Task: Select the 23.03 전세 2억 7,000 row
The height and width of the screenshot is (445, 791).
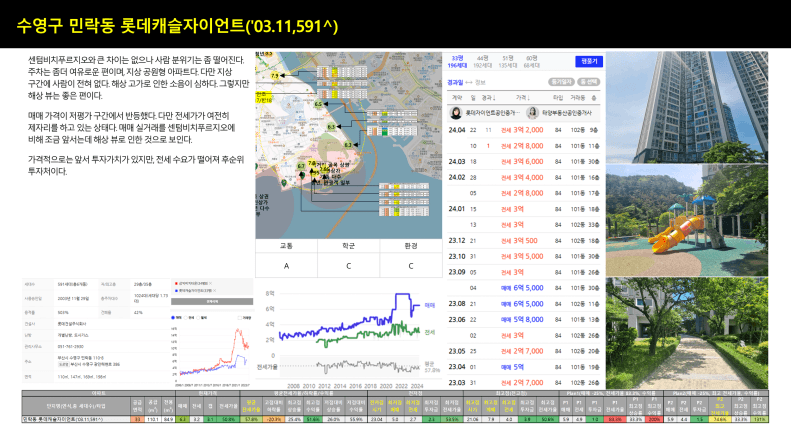Action: 524,382
